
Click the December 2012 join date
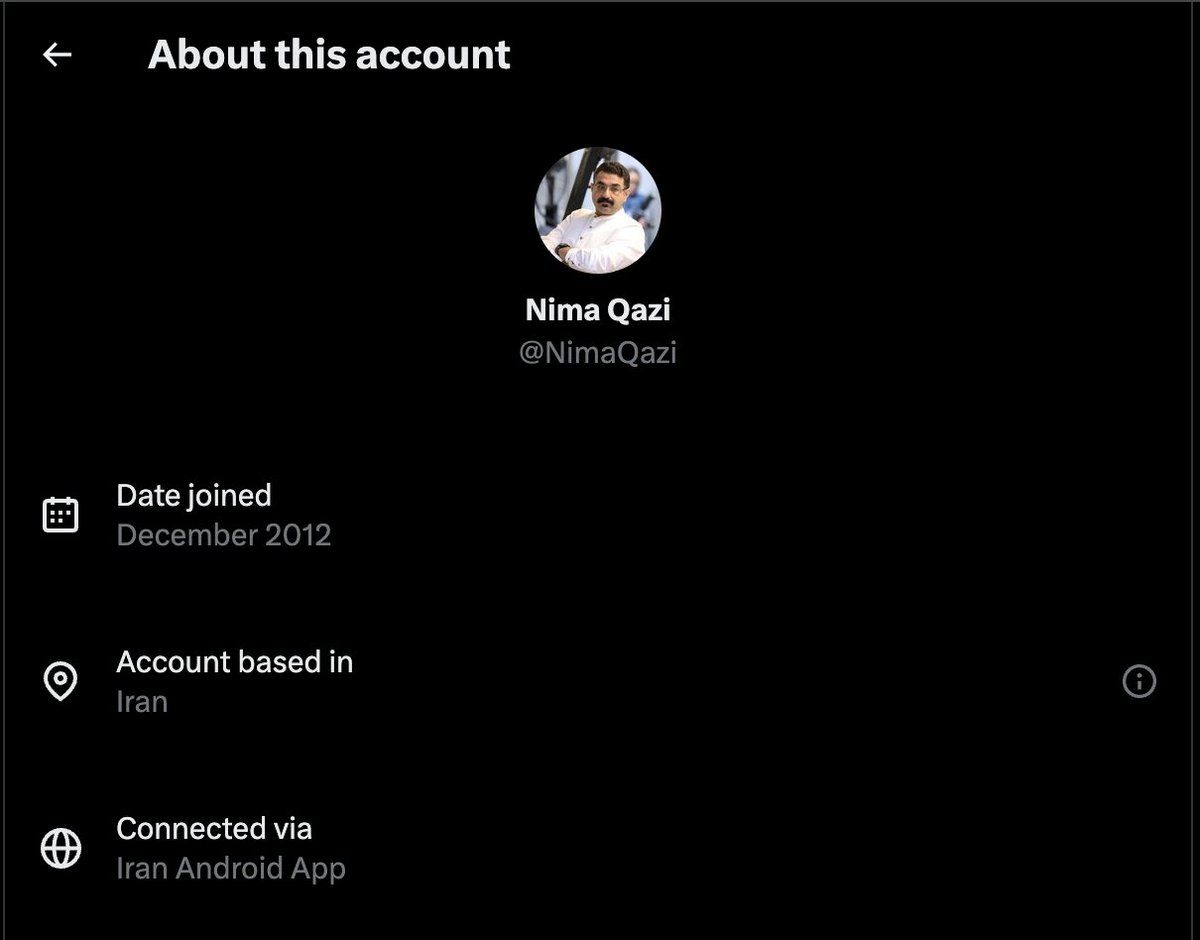point(224,535)
